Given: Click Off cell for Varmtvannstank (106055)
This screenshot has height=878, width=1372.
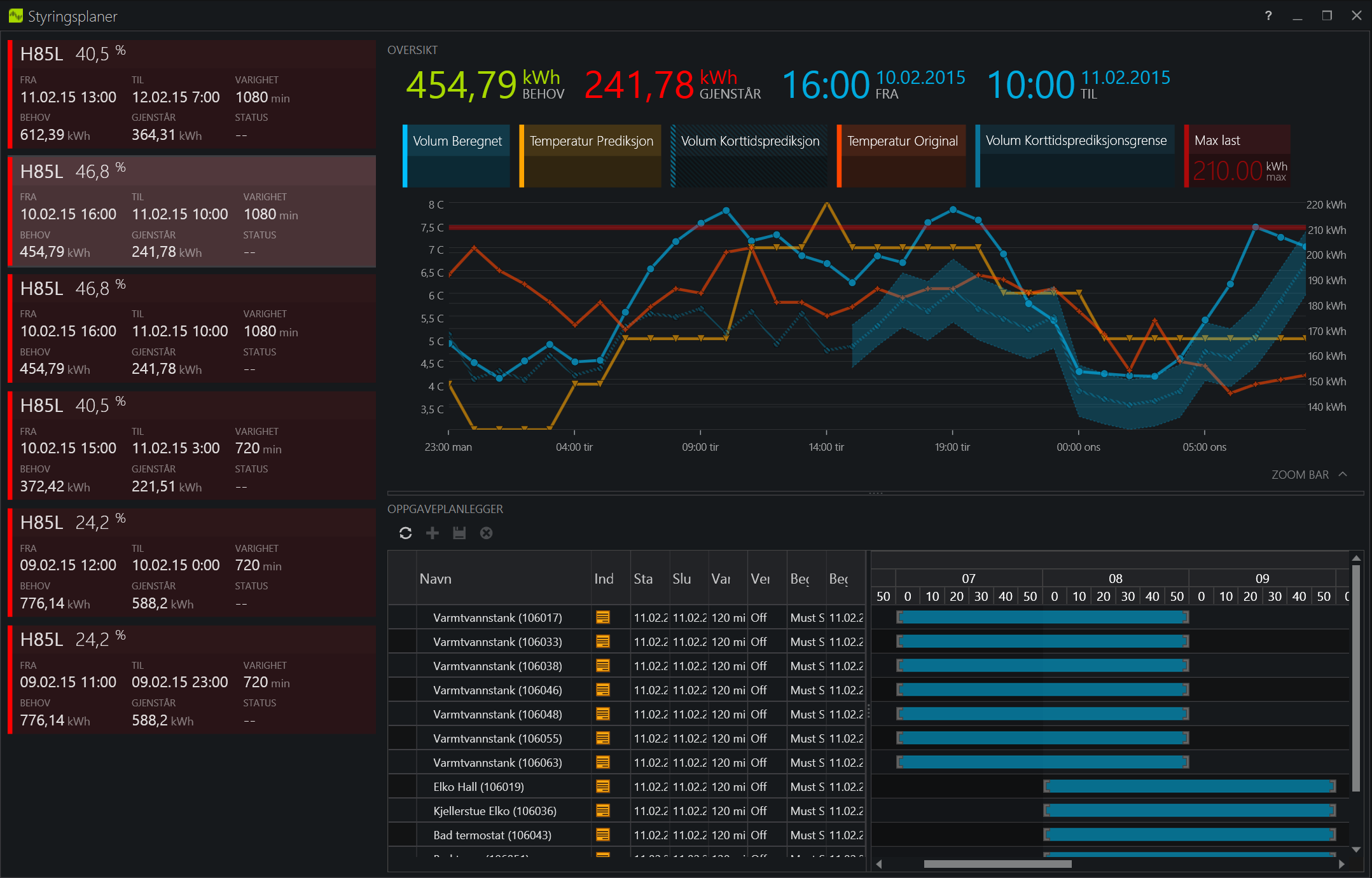Looking at the screenshot, I should (767, 738).
